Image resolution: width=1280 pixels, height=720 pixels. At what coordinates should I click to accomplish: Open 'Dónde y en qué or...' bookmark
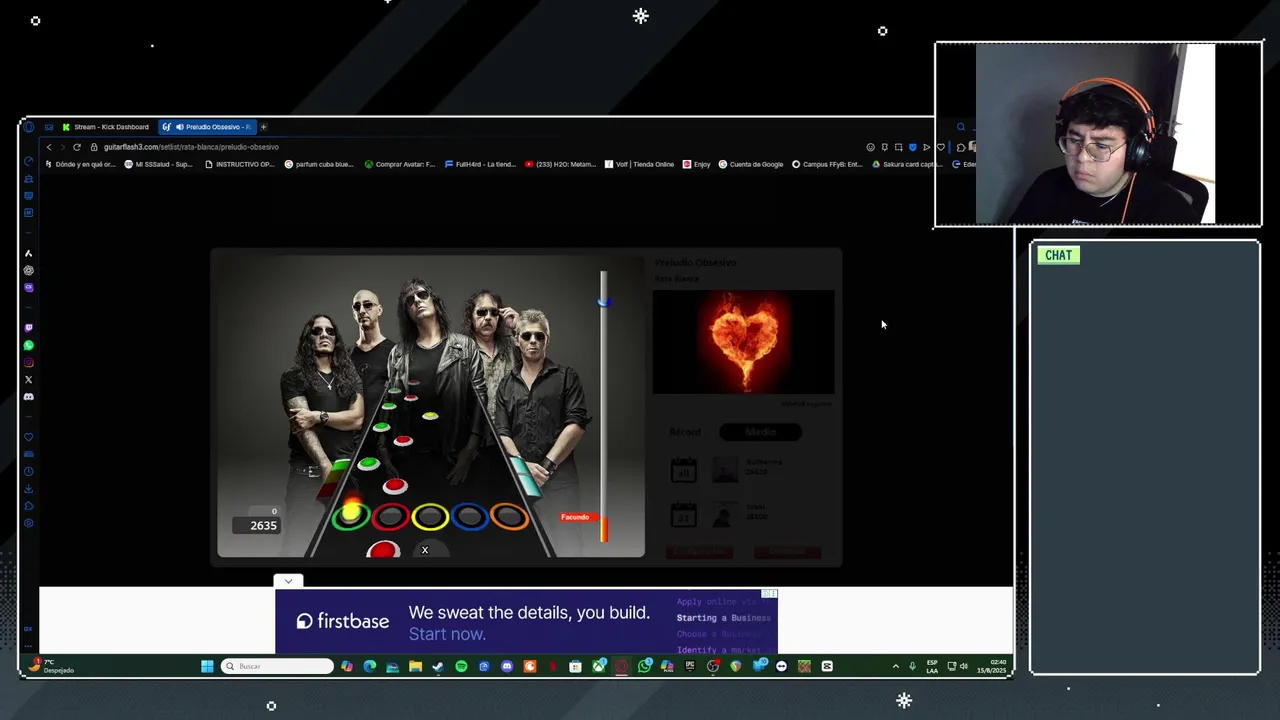[x=81, y=164]
